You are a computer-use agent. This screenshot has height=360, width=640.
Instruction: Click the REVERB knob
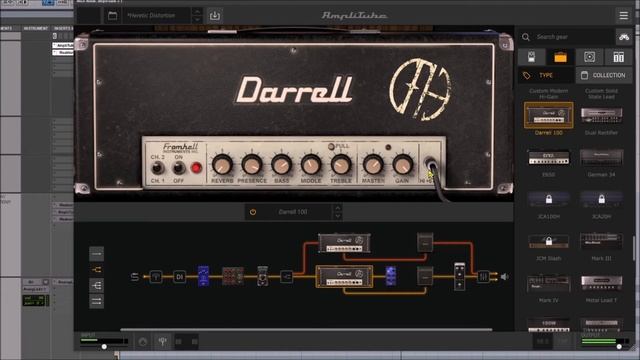pos(222,165)
